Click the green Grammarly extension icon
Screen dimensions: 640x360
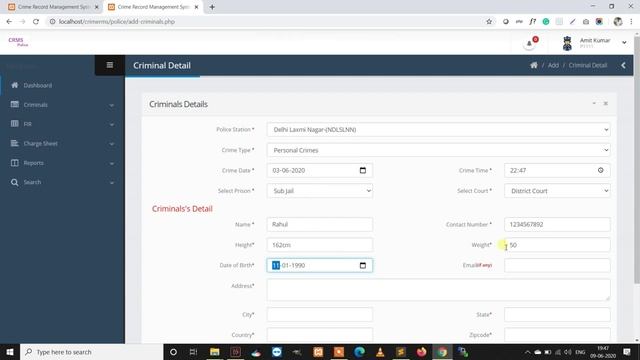(546, 22)
